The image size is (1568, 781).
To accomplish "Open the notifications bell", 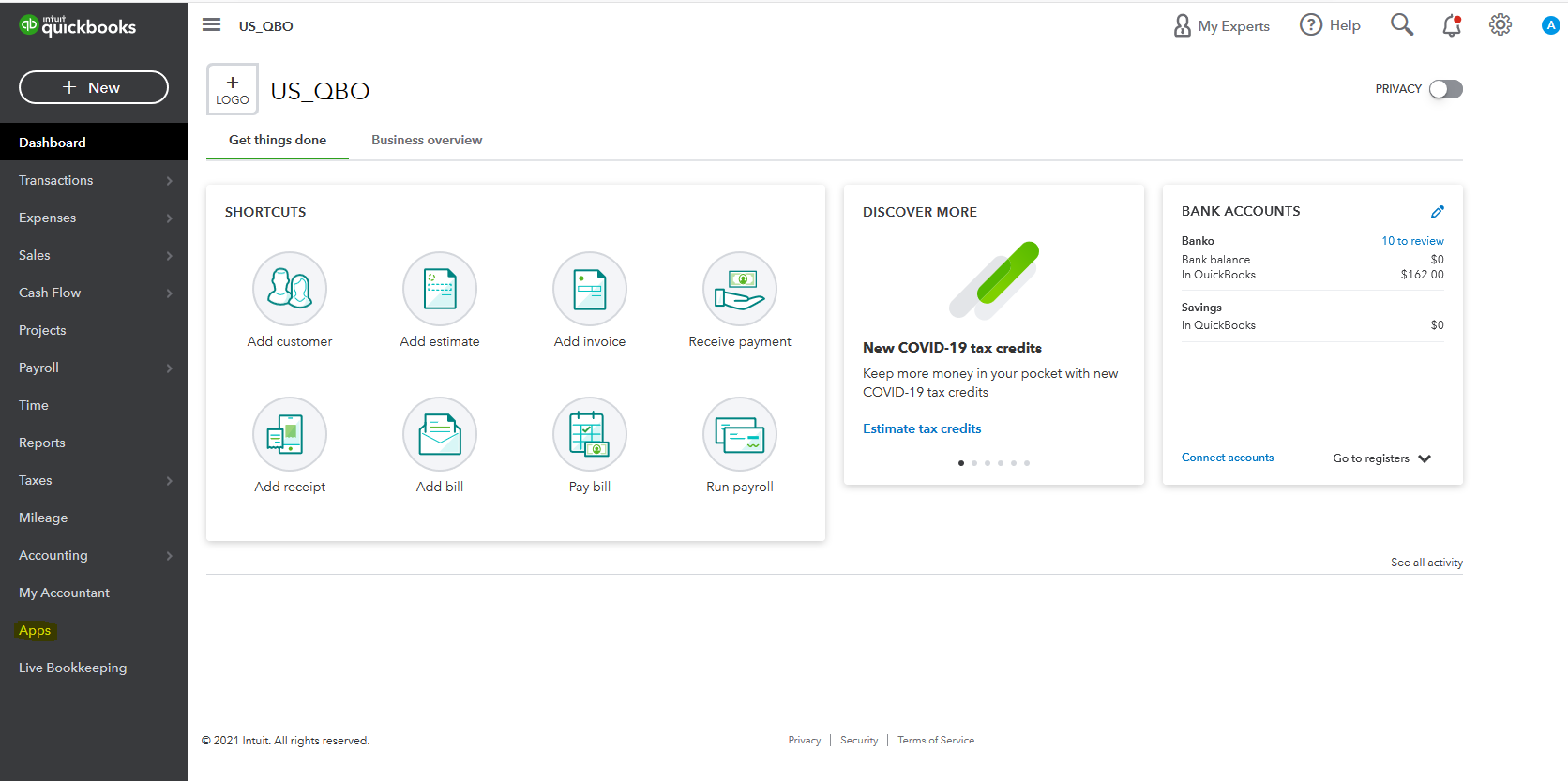I will (1452, 25).
